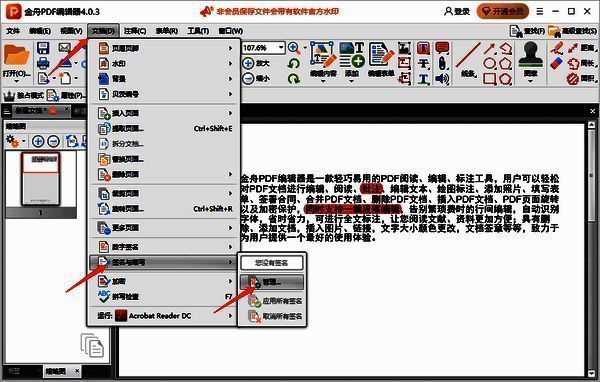The height and width of the screenshot is (382, 600).
Task: Select the red and blue eraser tool
Action: pyautogui.click(x=557, y=64)
